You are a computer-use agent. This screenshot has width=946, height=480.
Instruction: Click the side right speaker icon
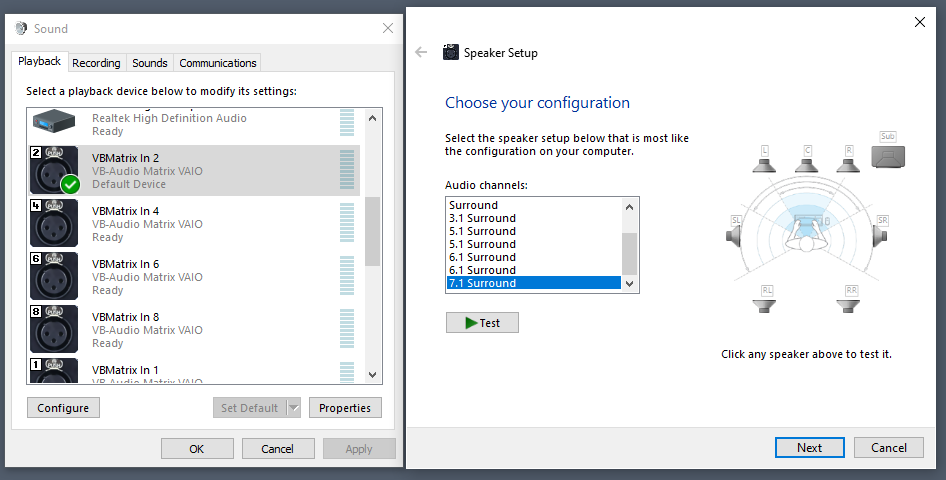[881, 232]
